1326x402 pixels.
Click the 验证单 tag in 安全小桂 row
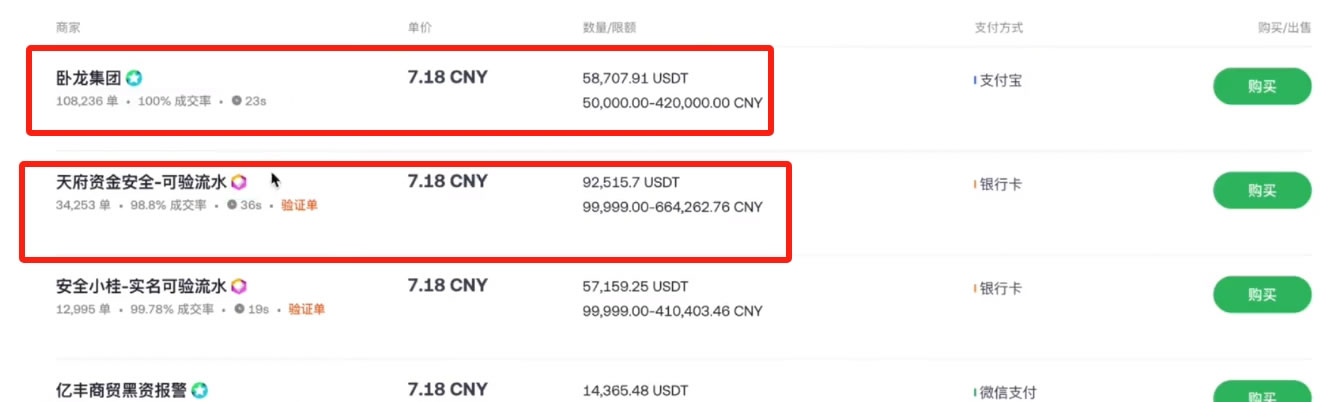pyautogui.click(x=307, y=309)
